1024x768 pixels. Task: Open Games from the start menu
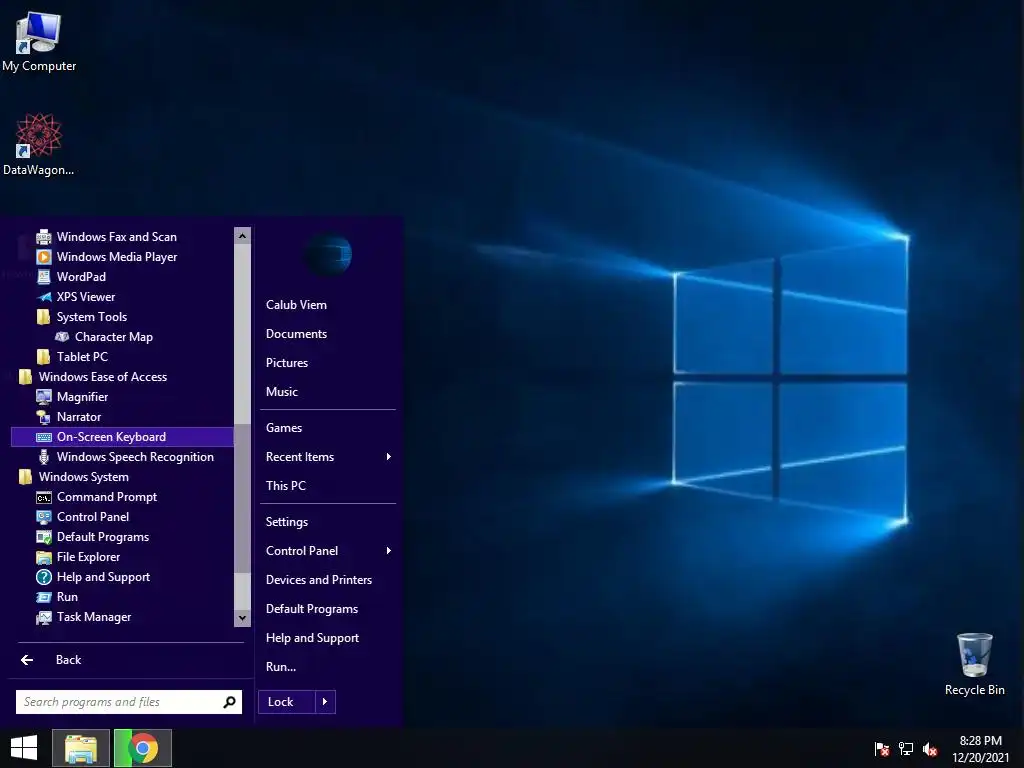tap(283, 428)
